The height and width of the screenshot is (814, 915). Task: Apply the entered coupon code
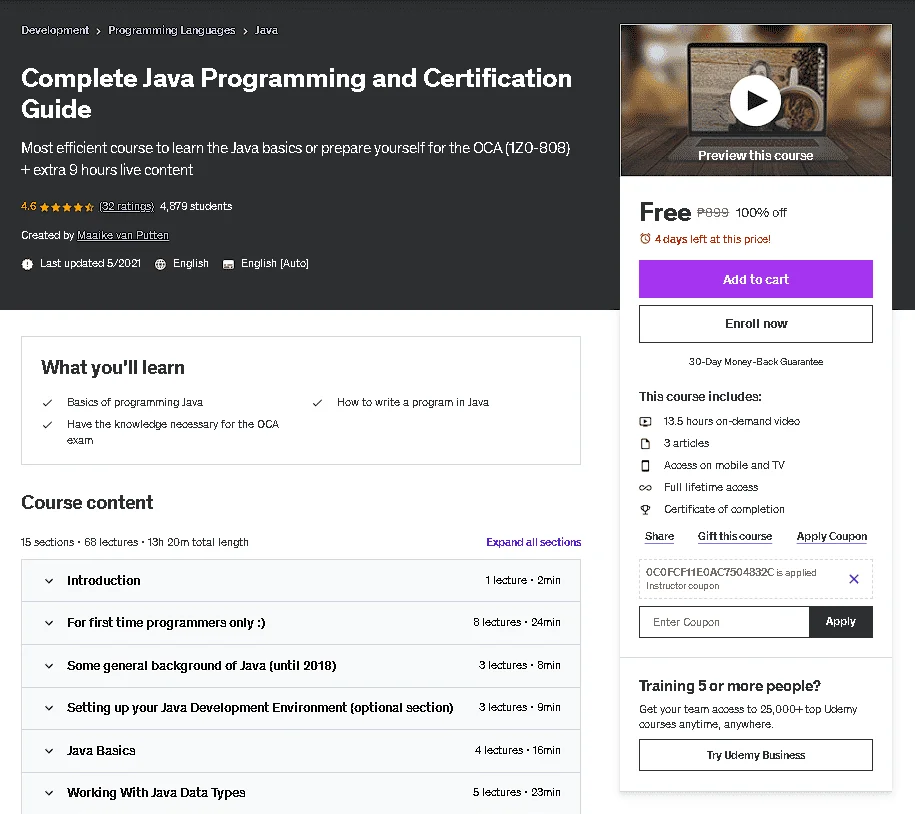pos(840,622)
